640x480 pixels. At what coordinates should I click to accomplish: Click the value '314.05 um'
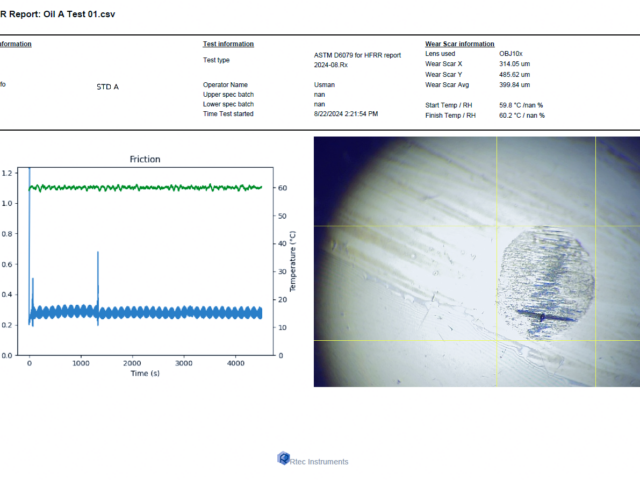click(x=515, y=64)
